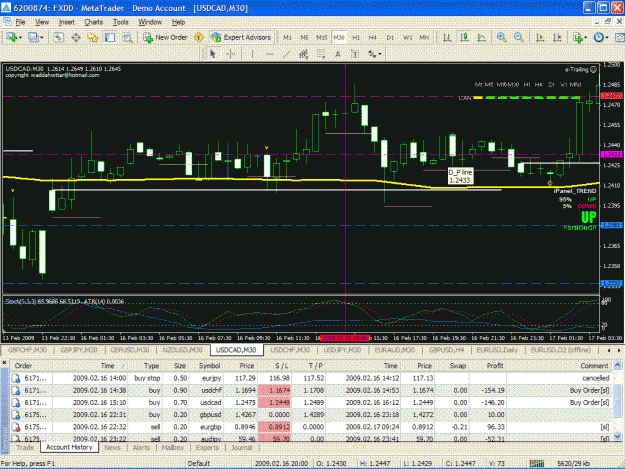625x469 pixels.
Task: Toggle the Expert Advisors button
Action: click(242, 37)
